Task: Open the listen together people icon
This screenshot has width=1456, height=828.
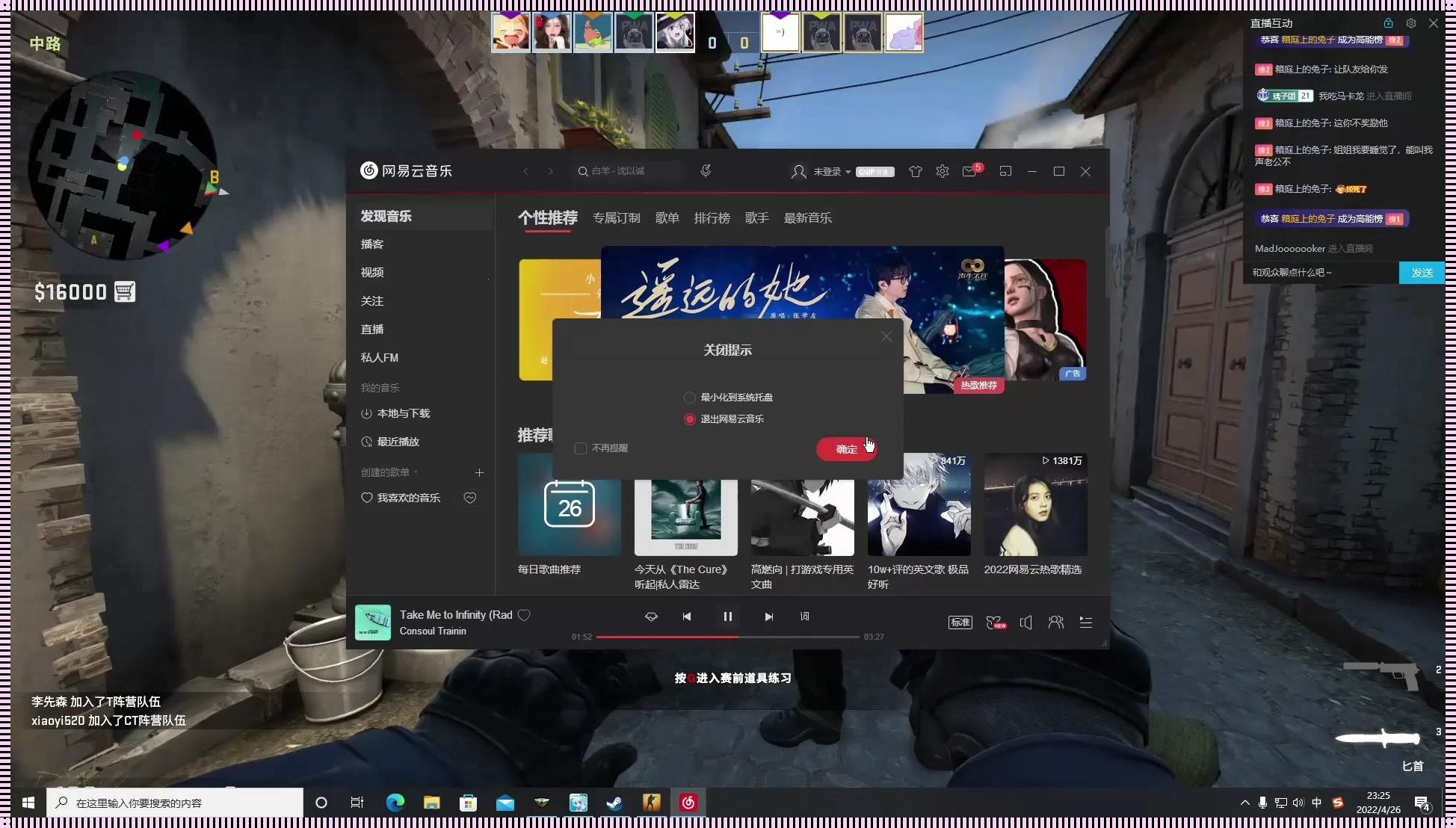Action: point(1056,622)
